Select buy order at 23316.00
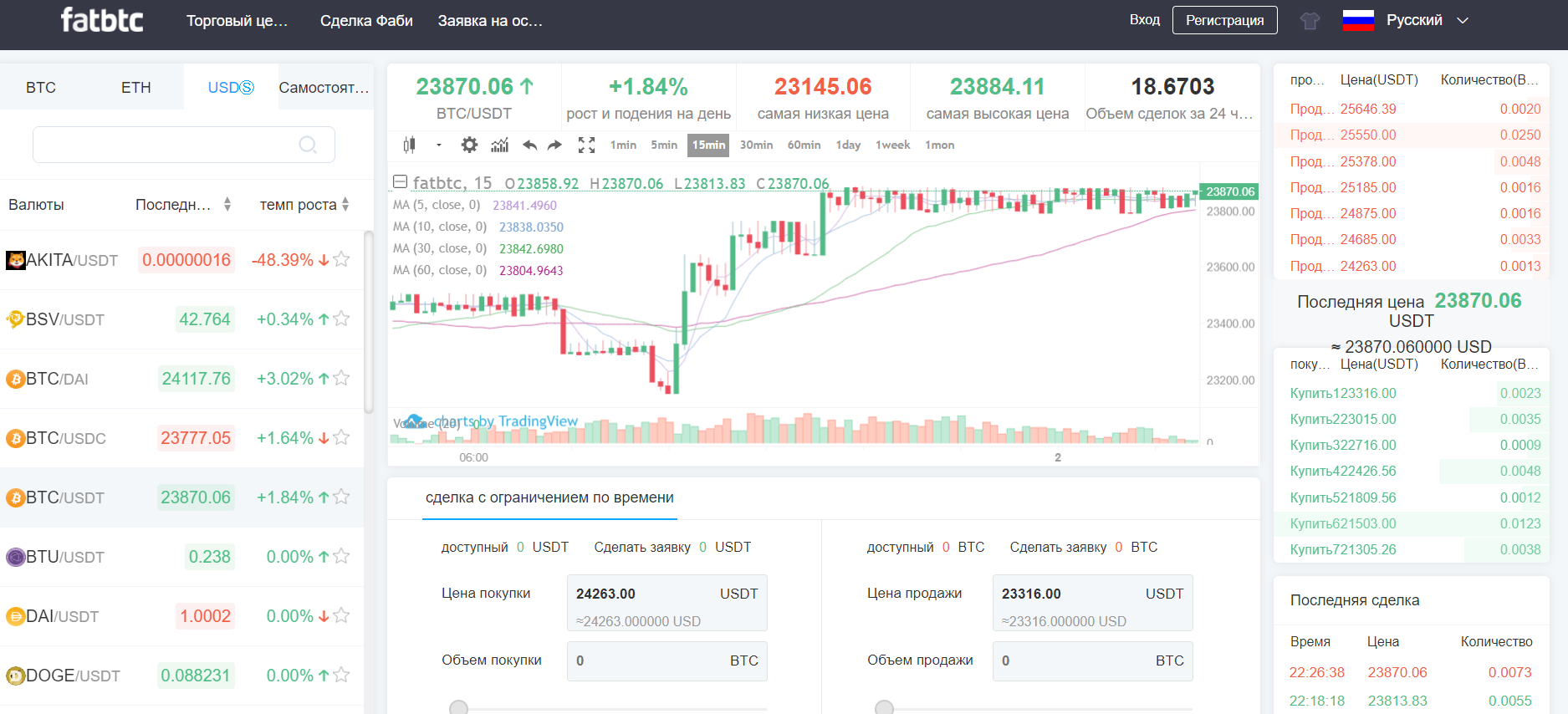The image size is (1568, 714). (1412, 393)
